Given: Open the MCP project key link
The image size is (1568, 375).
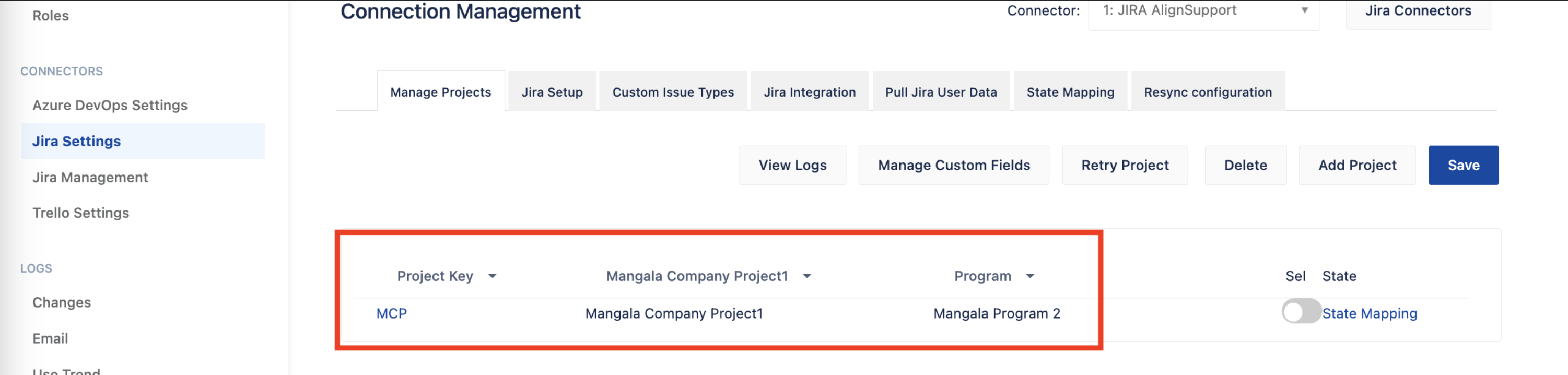Looking at the screenshot, I should click(391, 313).
